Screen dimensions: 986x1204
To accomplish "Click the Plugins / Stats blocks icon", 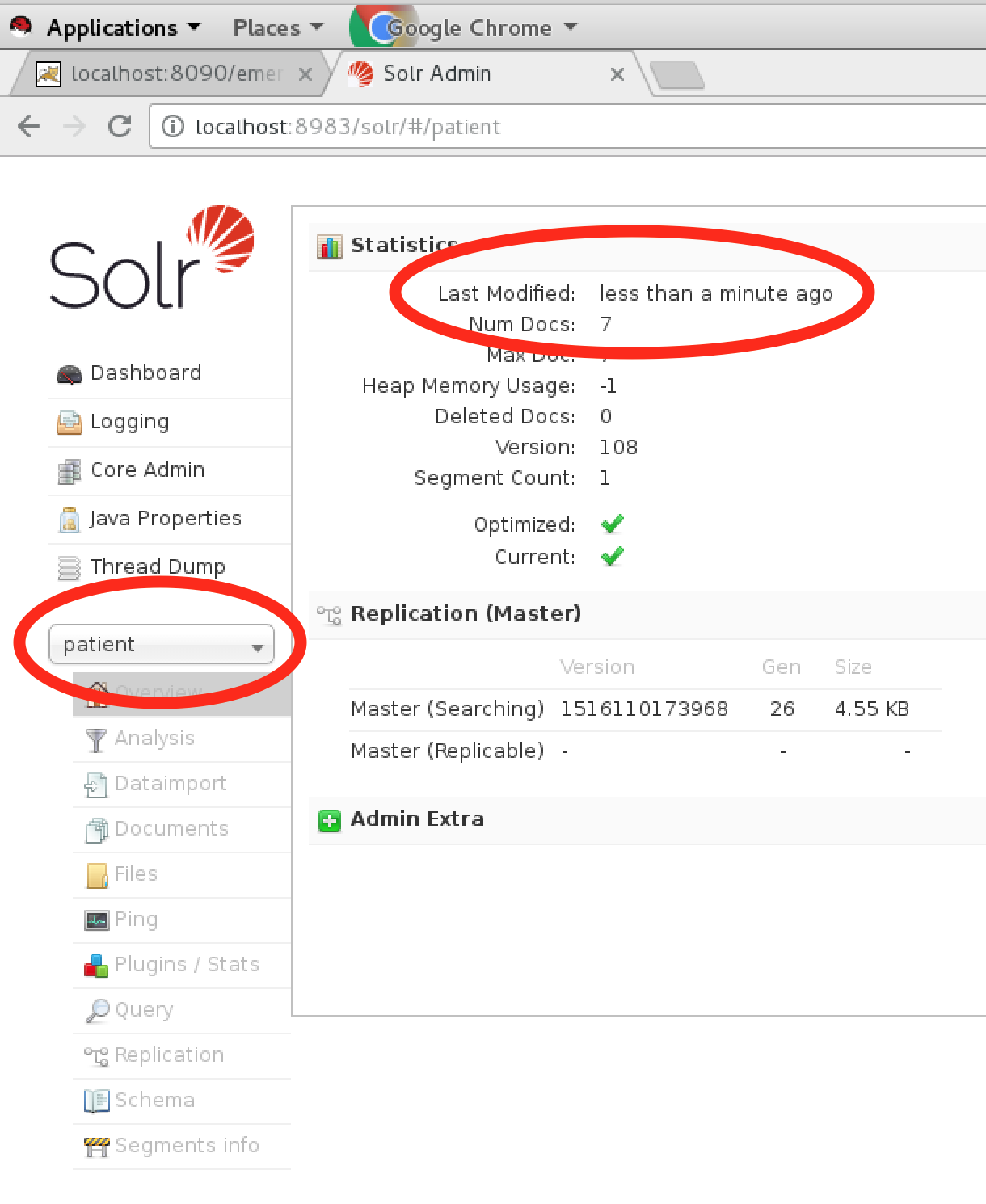I will [96, 966].
